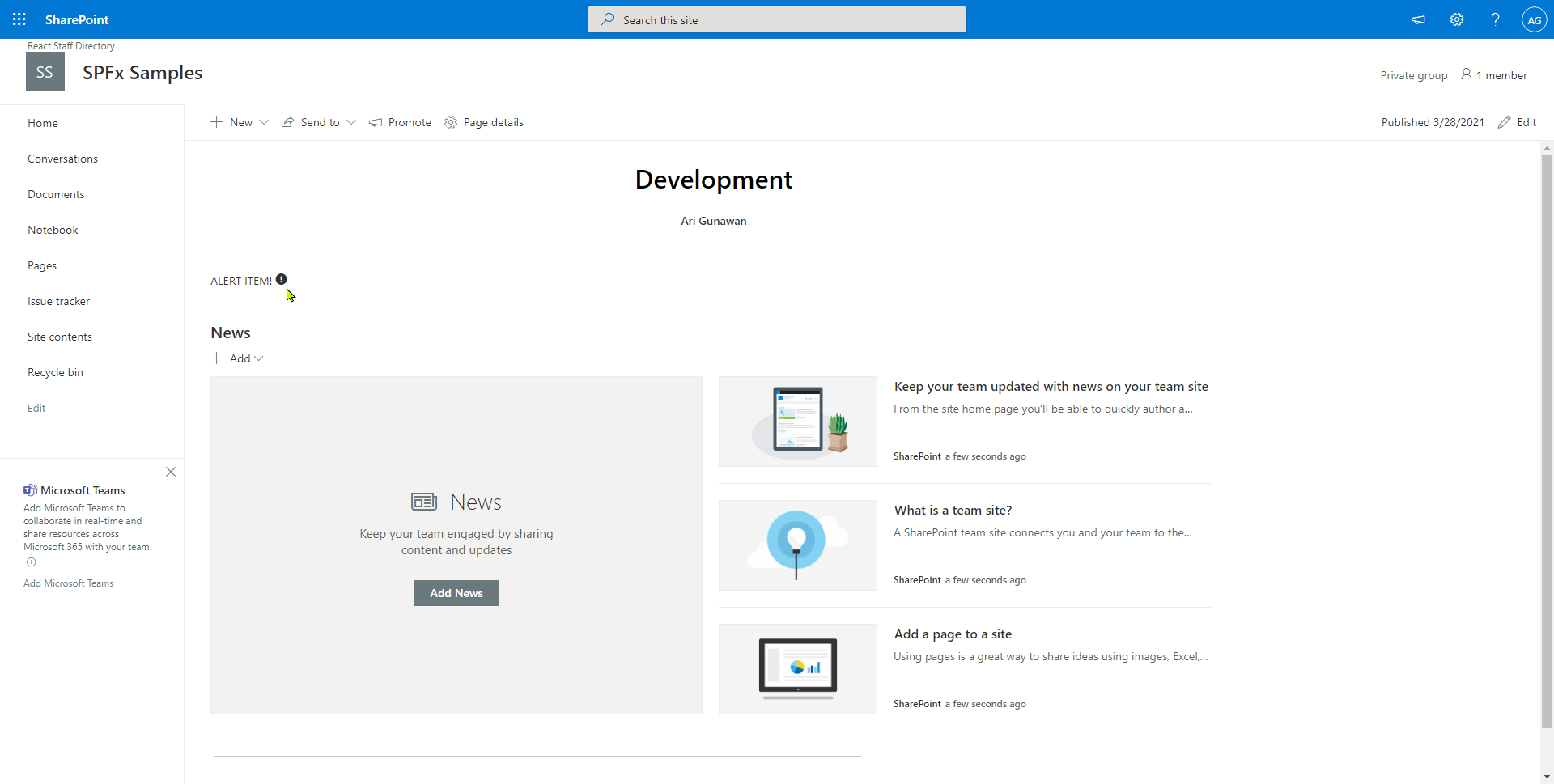Expand the Send to dropdown
The image size is (1554, 784).
point(351,122)
